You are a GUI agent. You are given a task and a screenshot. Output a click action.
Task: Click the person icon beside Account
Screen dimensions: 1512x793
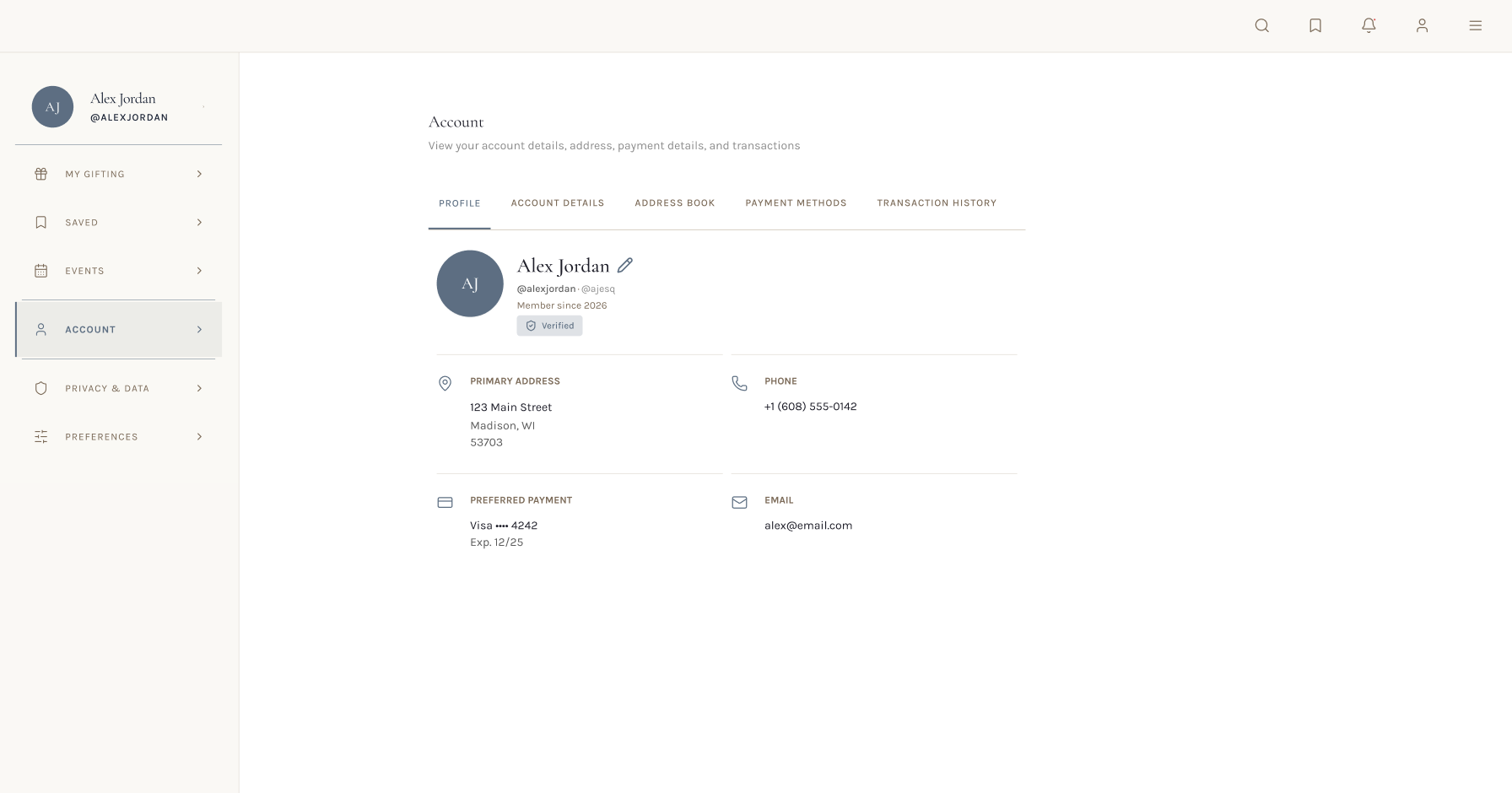coord(40,329)
